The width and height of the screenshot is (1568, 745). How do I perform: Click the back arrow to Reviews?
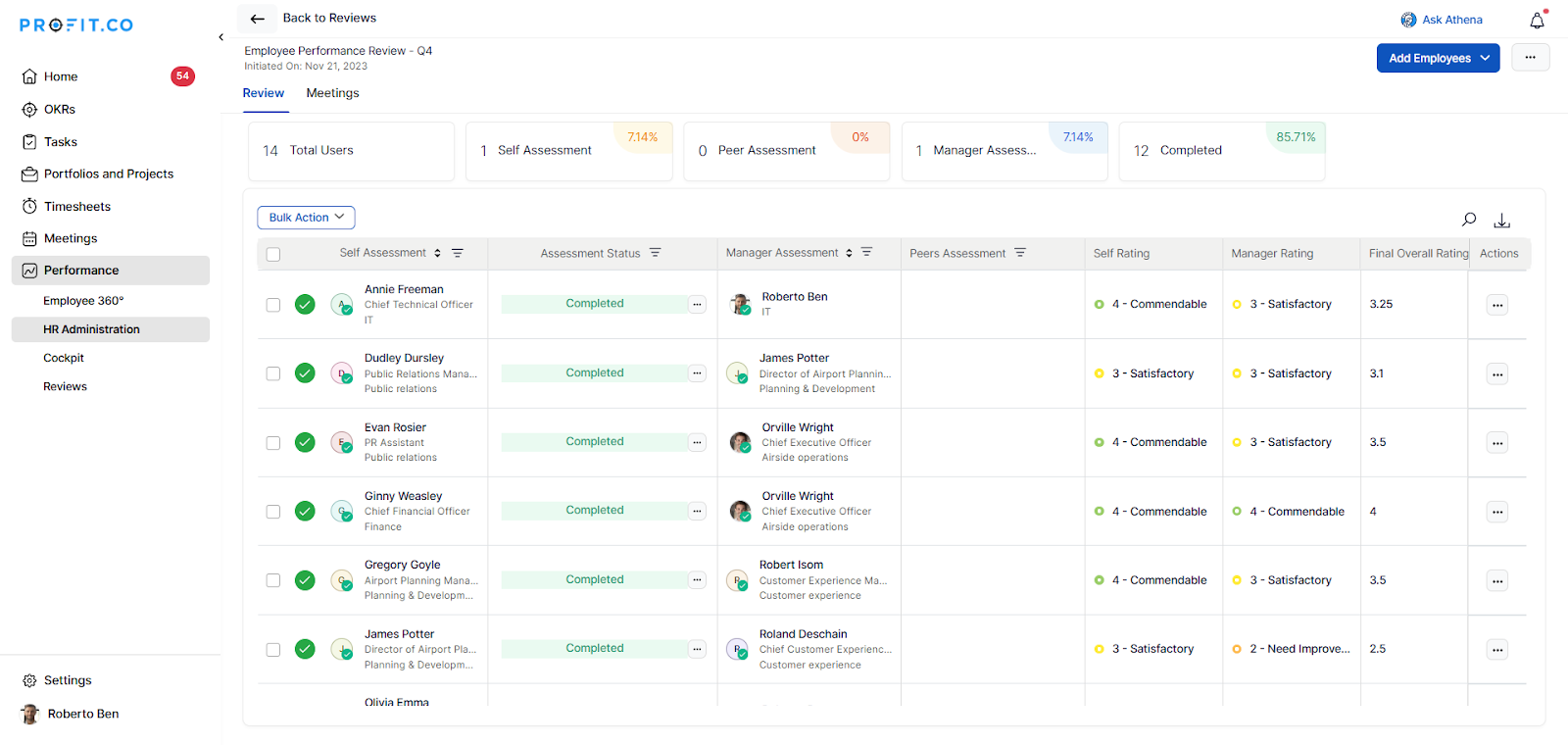click(257, 19)
